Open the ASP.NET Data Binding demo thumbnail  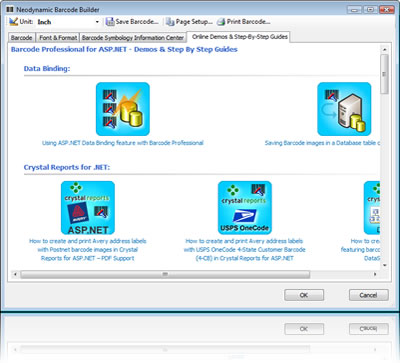pos(123,109)
